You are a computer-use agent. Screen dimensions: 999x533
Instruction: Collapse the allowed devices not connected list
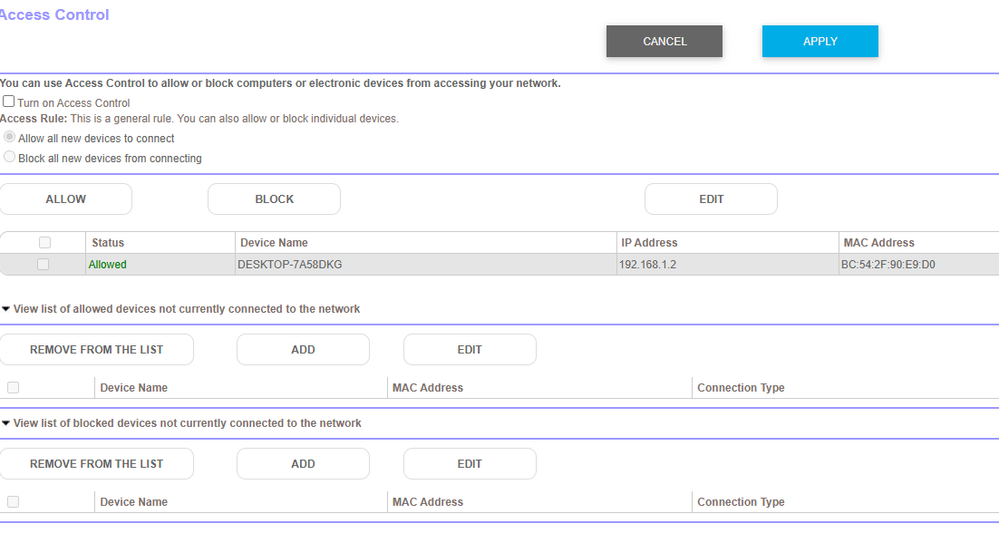6,309
